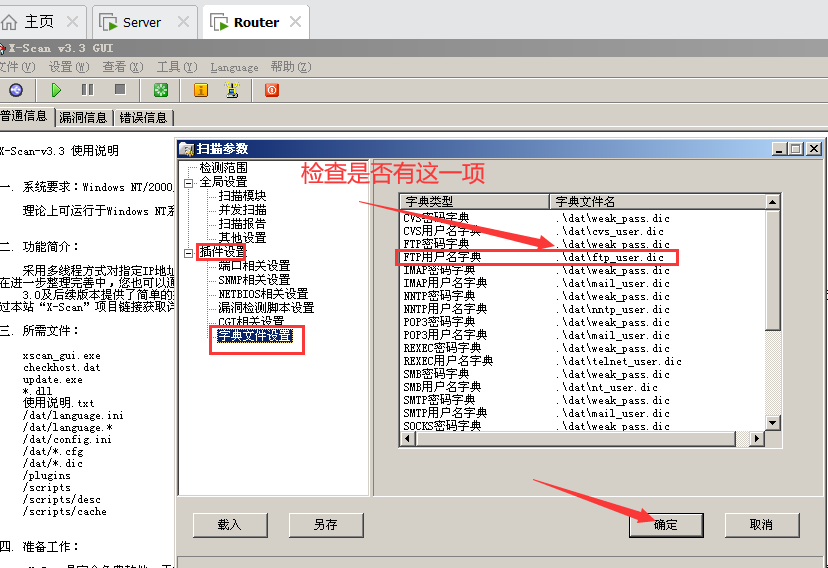Click the dictionary list scroll-down arrow
Screen dimensions: 828x568
coord(773,423)
